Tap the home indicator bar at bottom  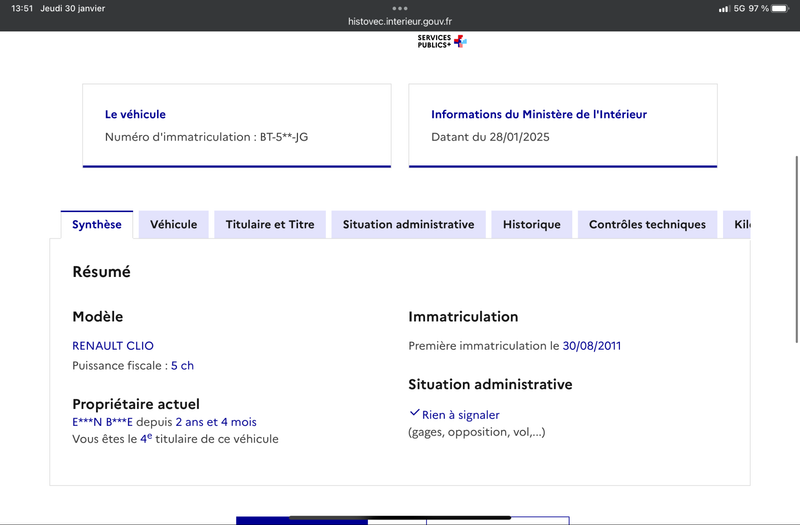(x=400, y=518)
